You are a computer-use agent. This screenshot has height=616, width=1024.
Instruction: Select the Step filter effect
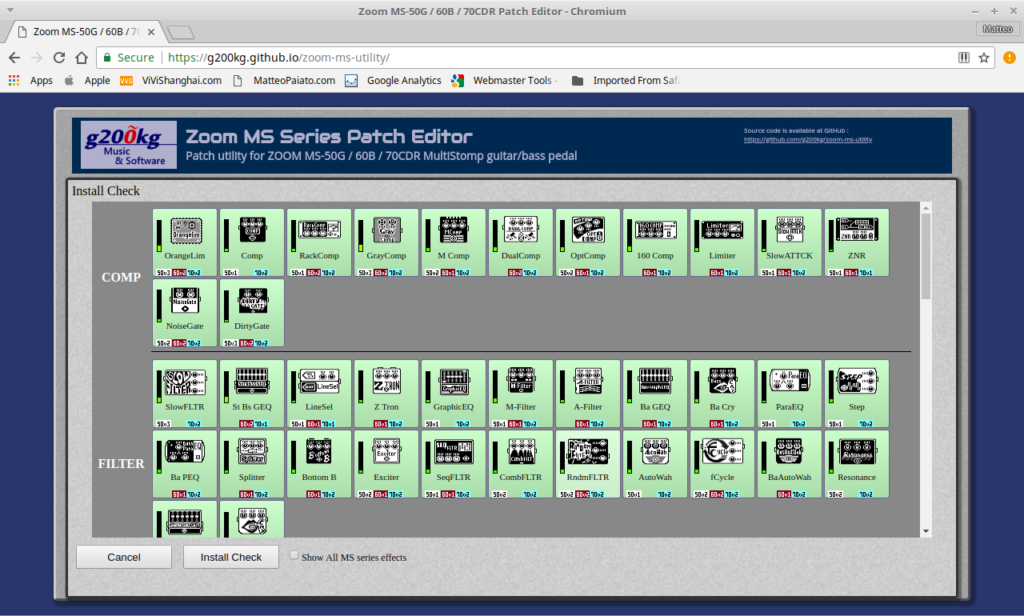pos(857,394)
